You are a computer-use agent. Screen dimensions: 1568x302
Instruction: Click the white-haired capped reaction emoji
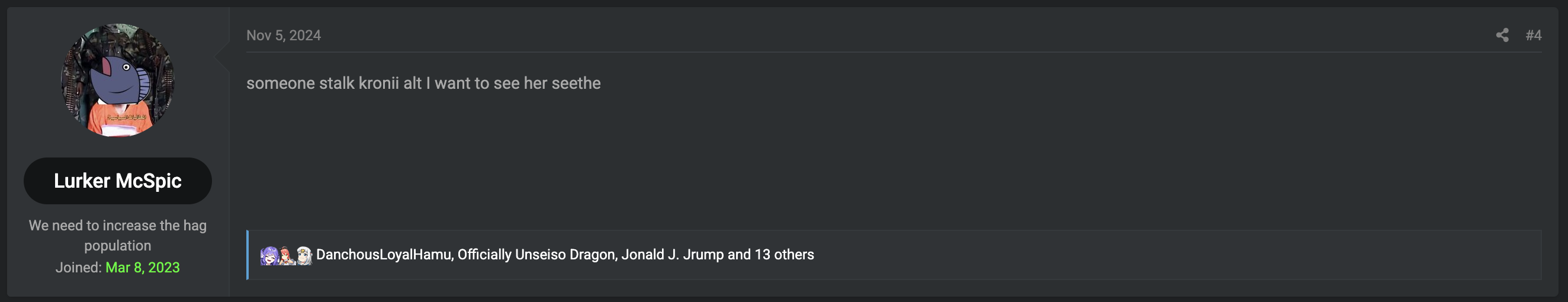pos(304,255)
